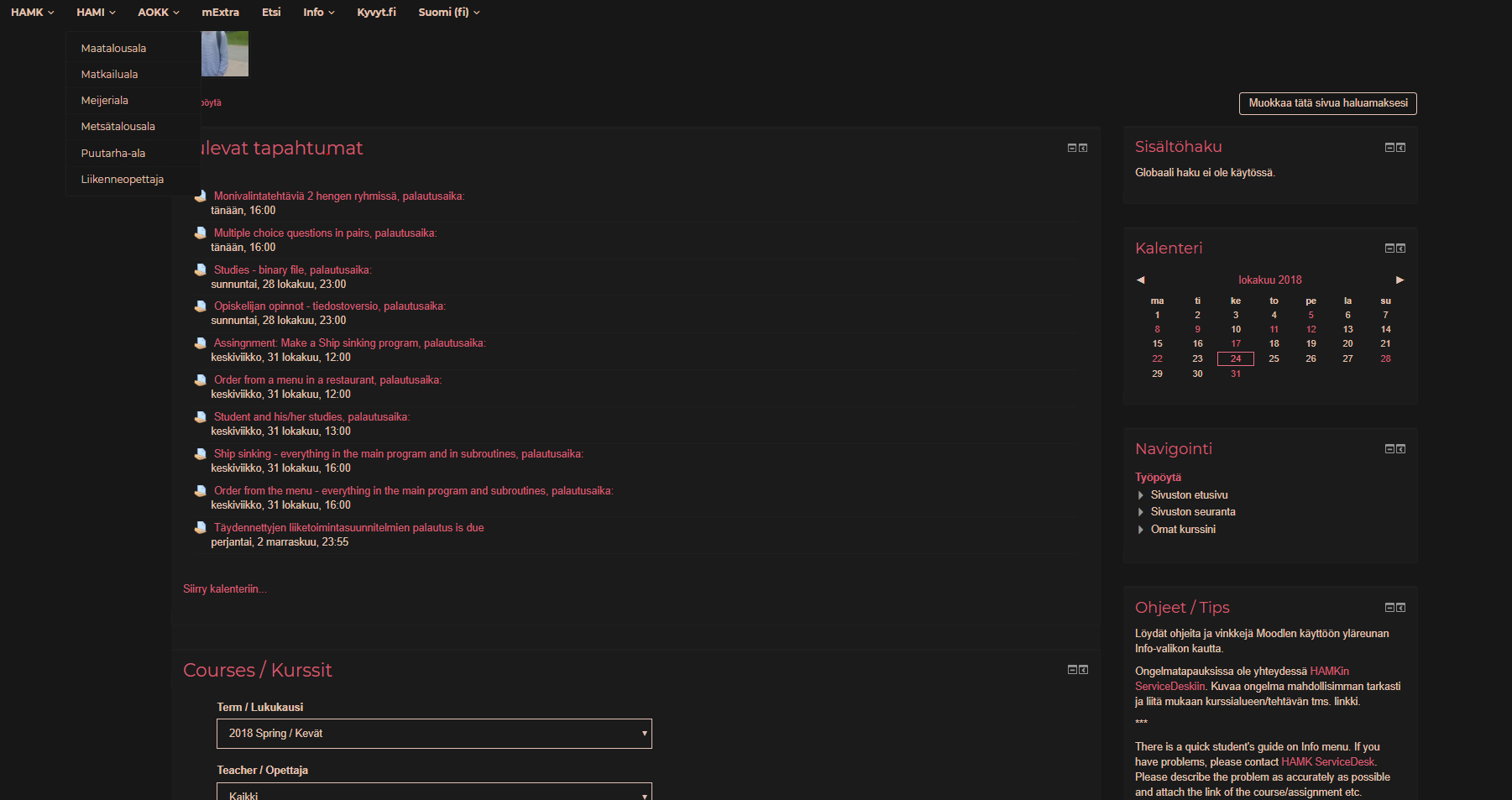
Task: Dock the Courses / Kurssit block
Action: coord(1083,670)
